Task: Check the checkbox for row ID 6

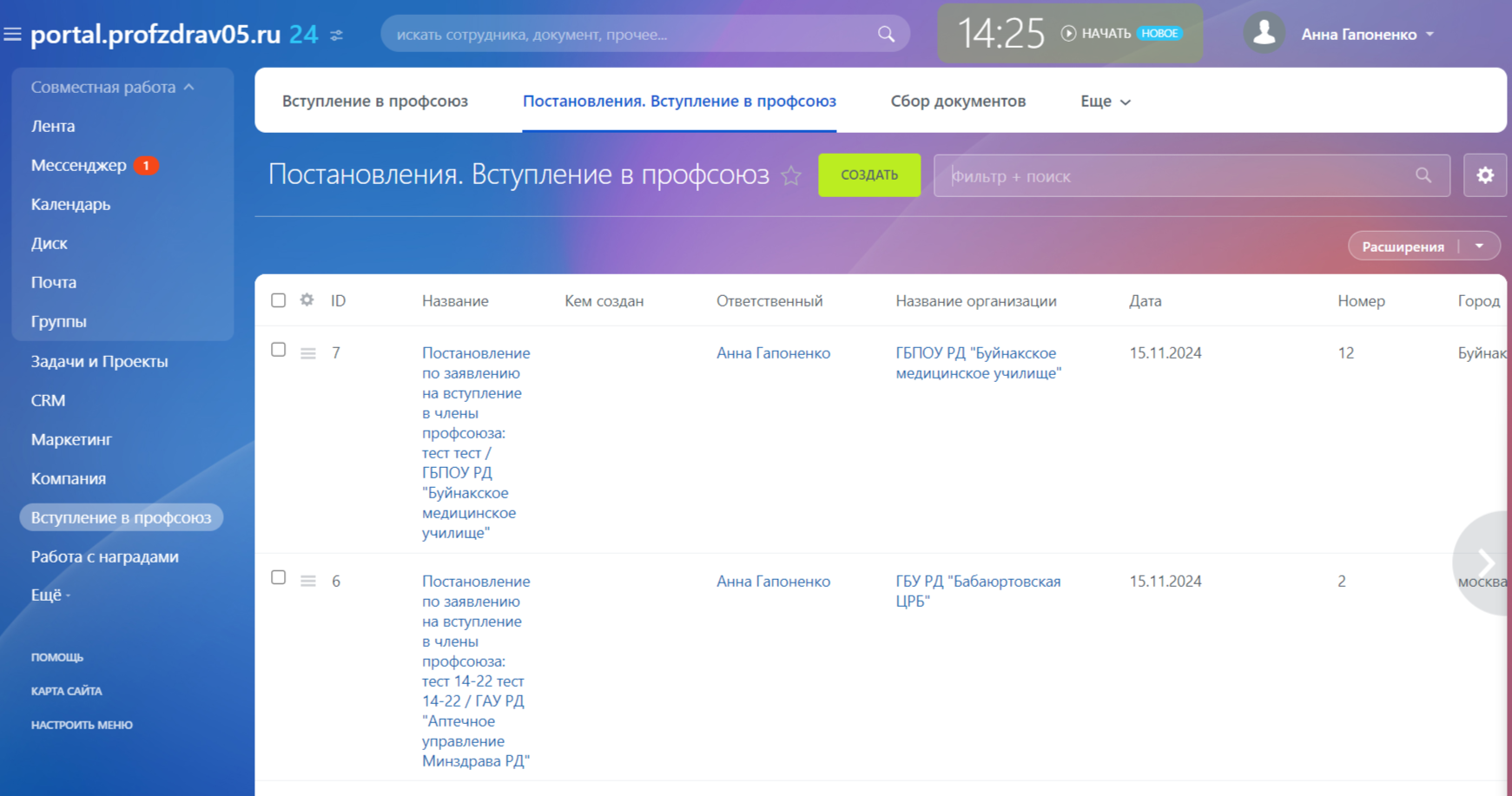Action: 278,578
